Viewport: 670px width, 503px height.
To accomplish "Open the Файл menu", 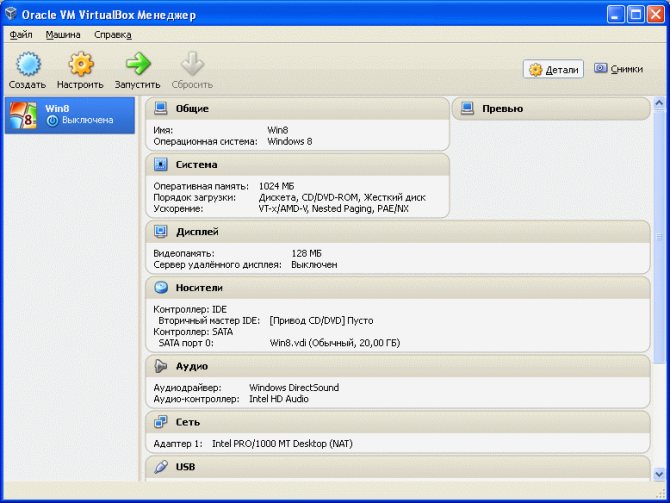I will 21,35.
